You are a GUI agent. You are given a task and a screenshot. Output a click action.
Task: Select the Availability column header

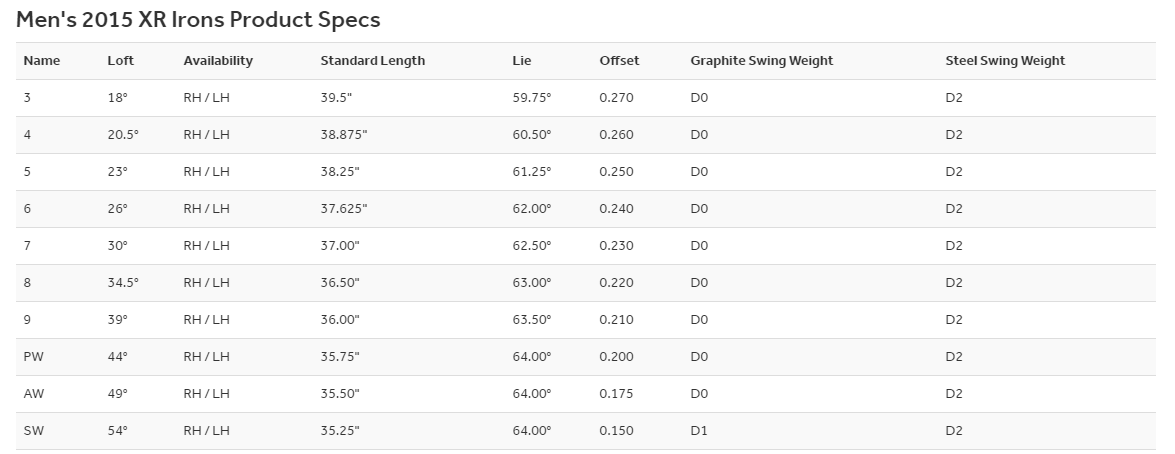pos(218,61)
